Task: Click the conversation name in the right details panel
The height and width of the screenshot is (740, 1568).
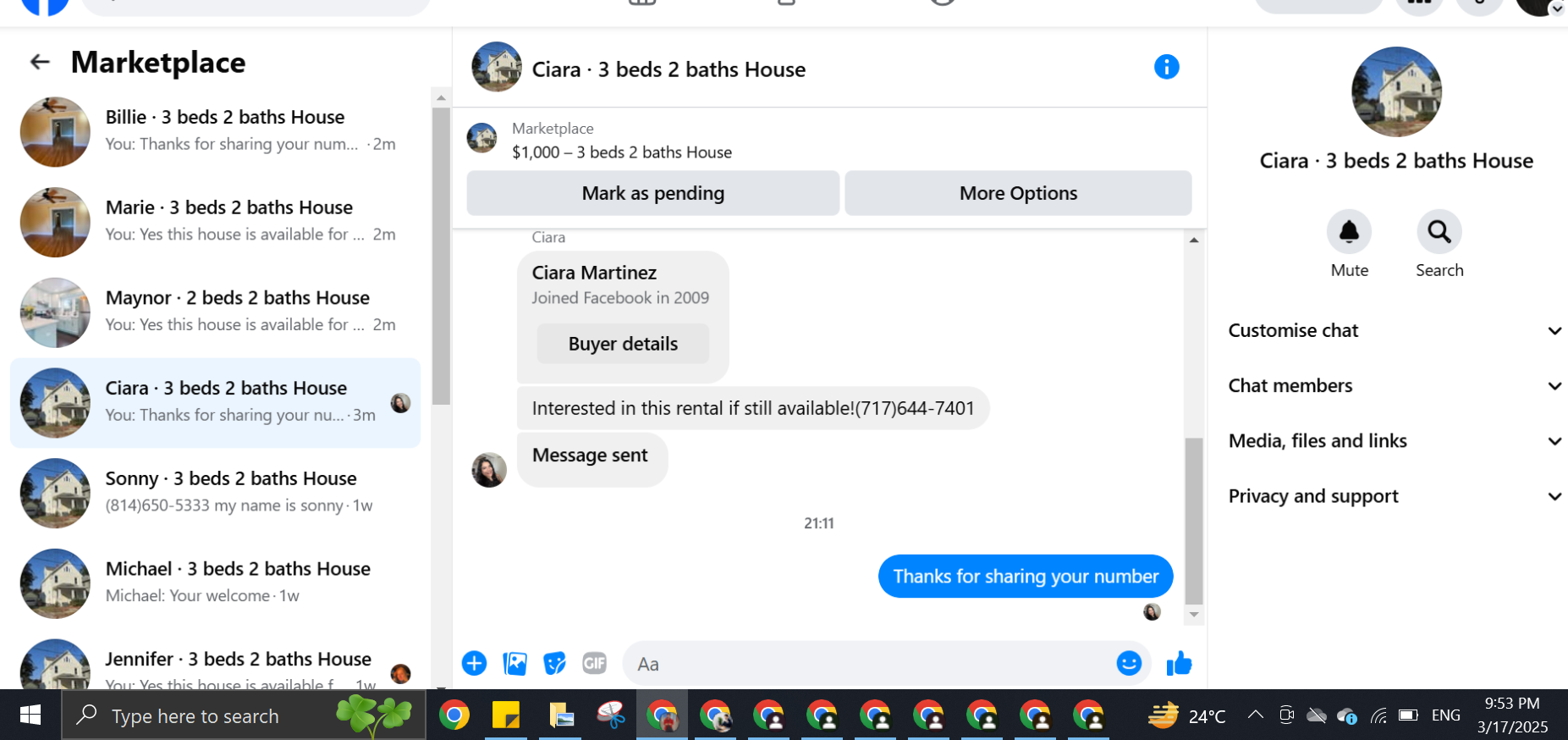Action: click(x=1396, y=161)
